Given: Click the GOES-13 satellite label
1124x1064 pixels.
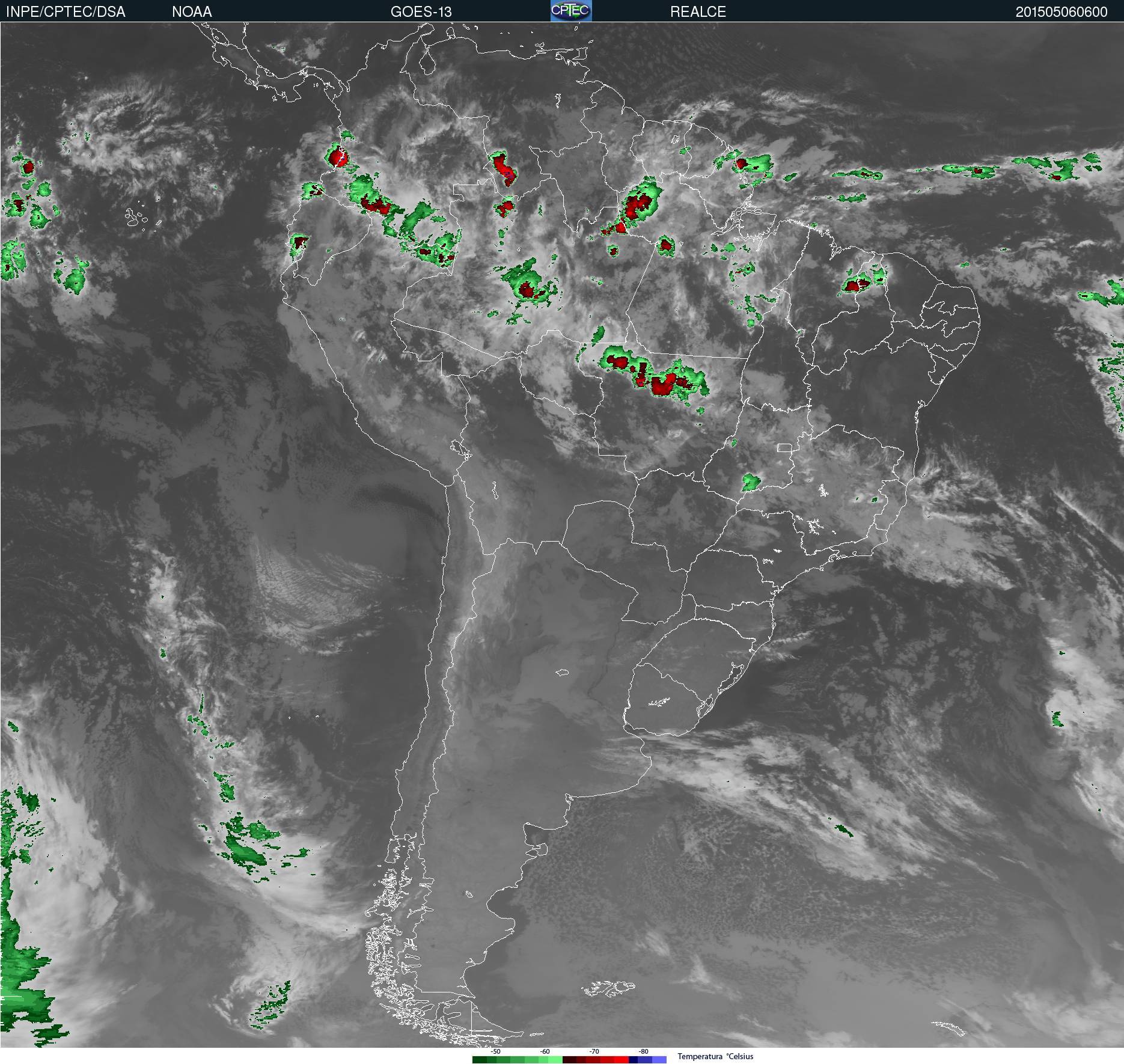Looking at the screenshot, I should (421, 12).
